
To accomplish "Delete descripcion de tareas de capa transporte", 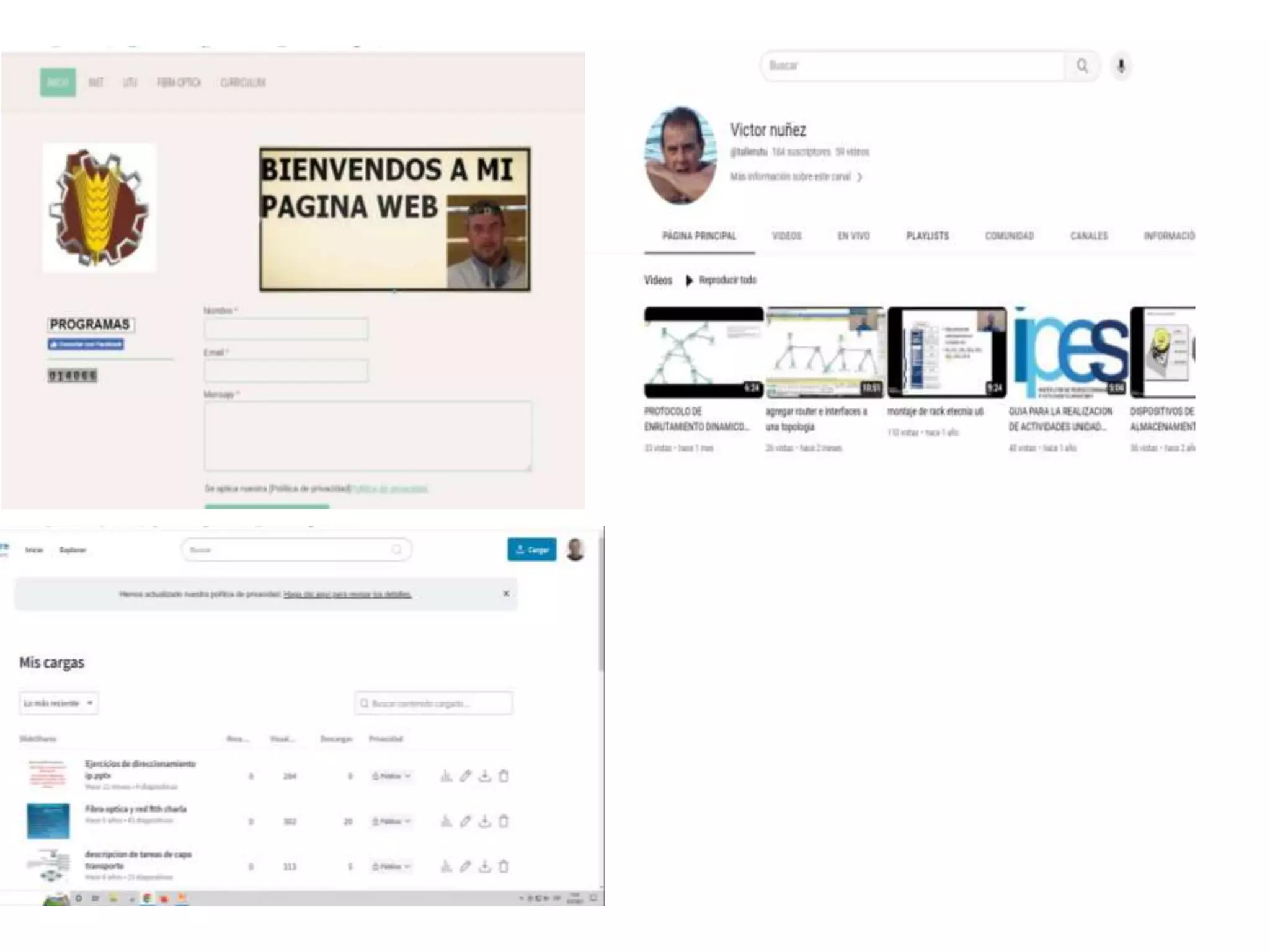I will tap(504, 866).
